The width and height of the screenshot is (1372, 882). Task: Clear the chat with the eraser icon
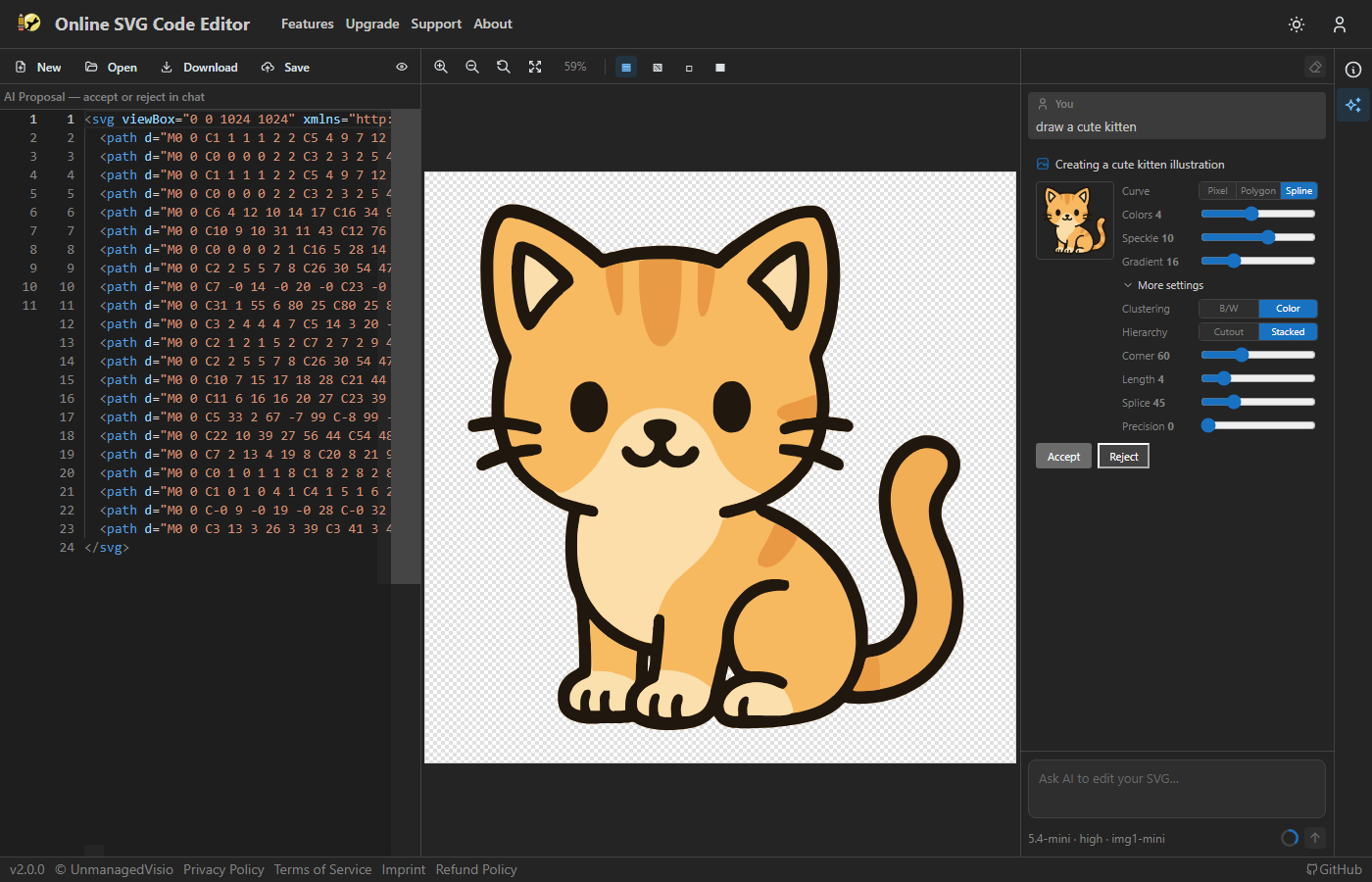pyautogui.click(x=1315, y=68)
